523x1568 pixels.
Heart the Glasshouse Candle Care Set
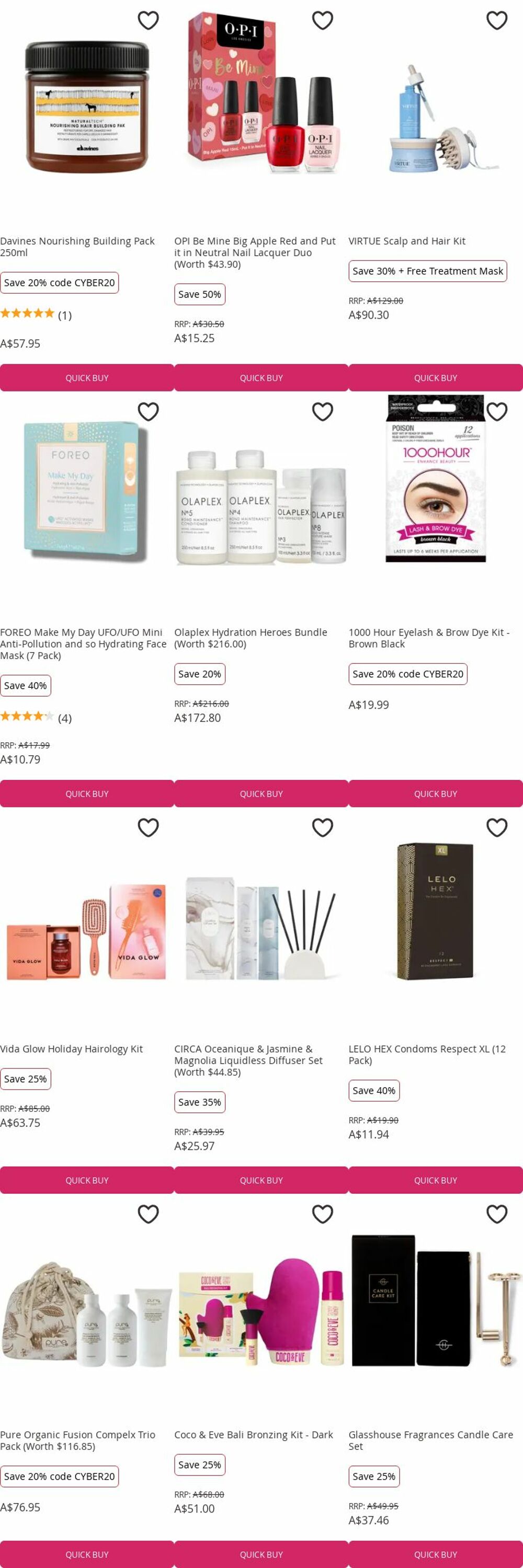tap(497, 1214)
